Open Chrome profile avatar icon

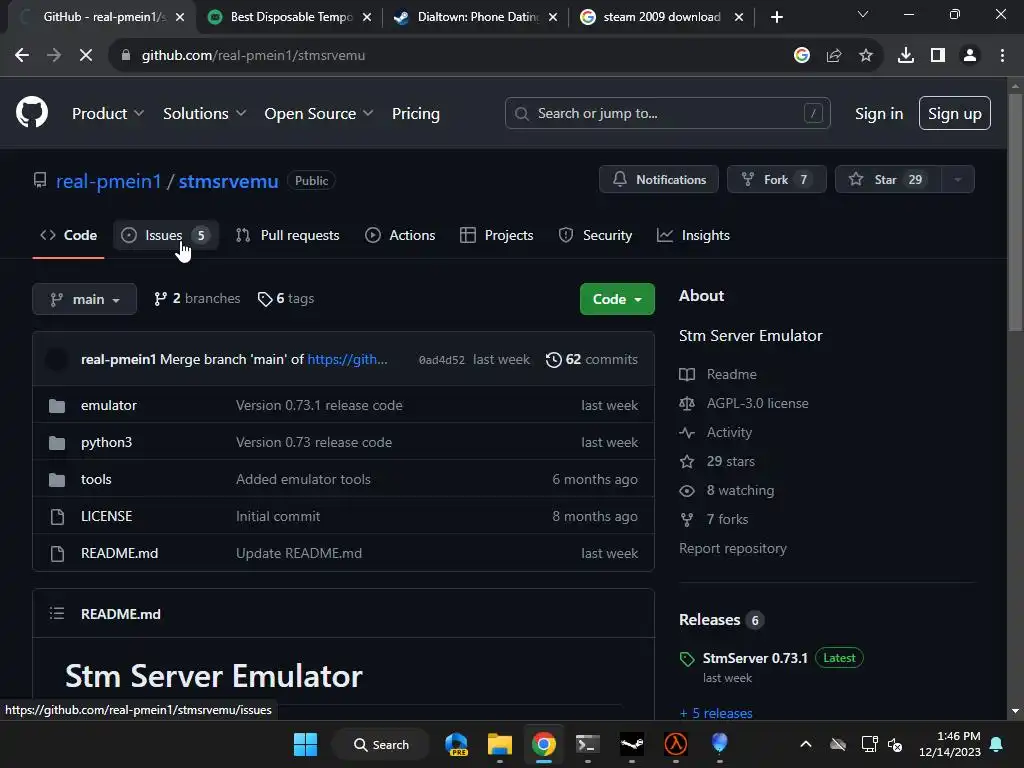(970, 56)
